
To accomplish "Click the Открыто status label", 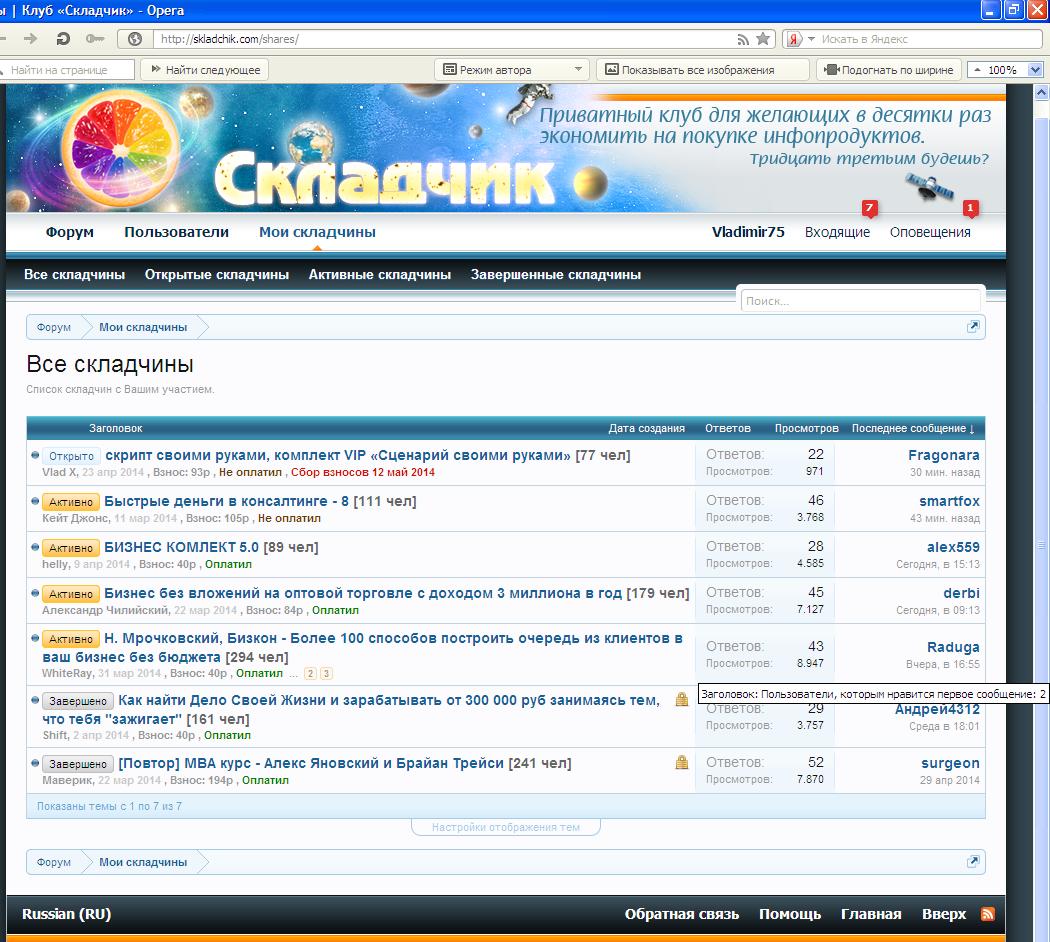I will (72, 456).
